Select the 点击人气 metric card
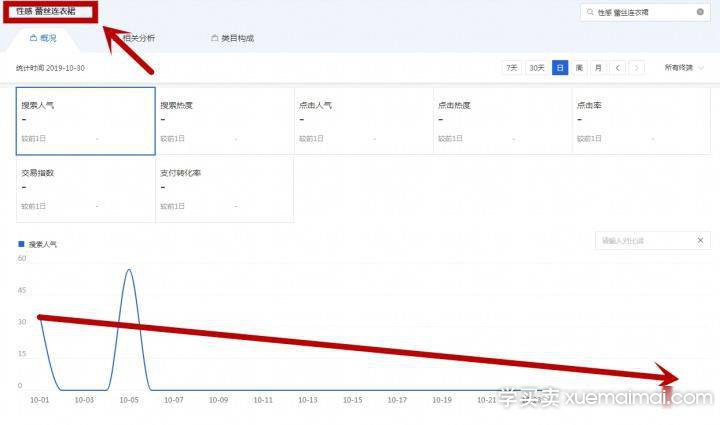The image size is (720, 425). click(364, 121)
